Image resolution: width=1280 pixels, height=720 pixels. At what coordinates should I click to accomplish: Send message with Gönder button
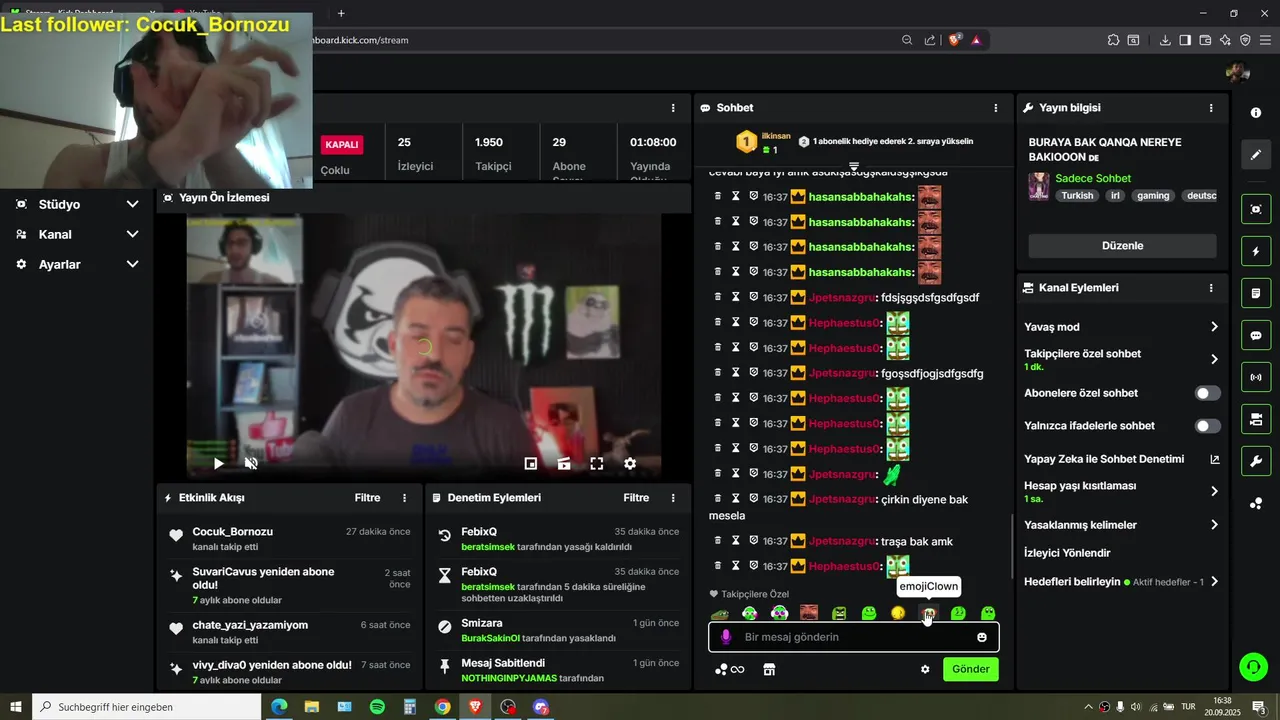970,669
